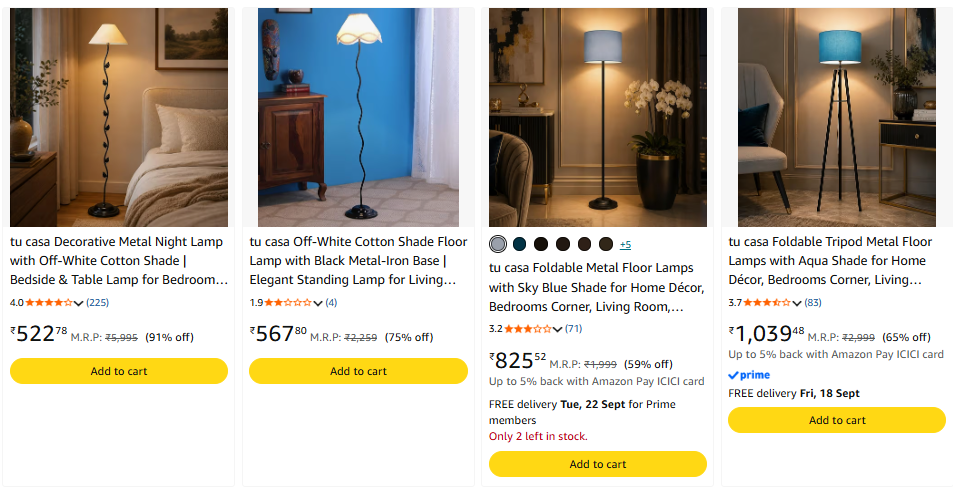Click the prime badge icon

coord(749,375)
